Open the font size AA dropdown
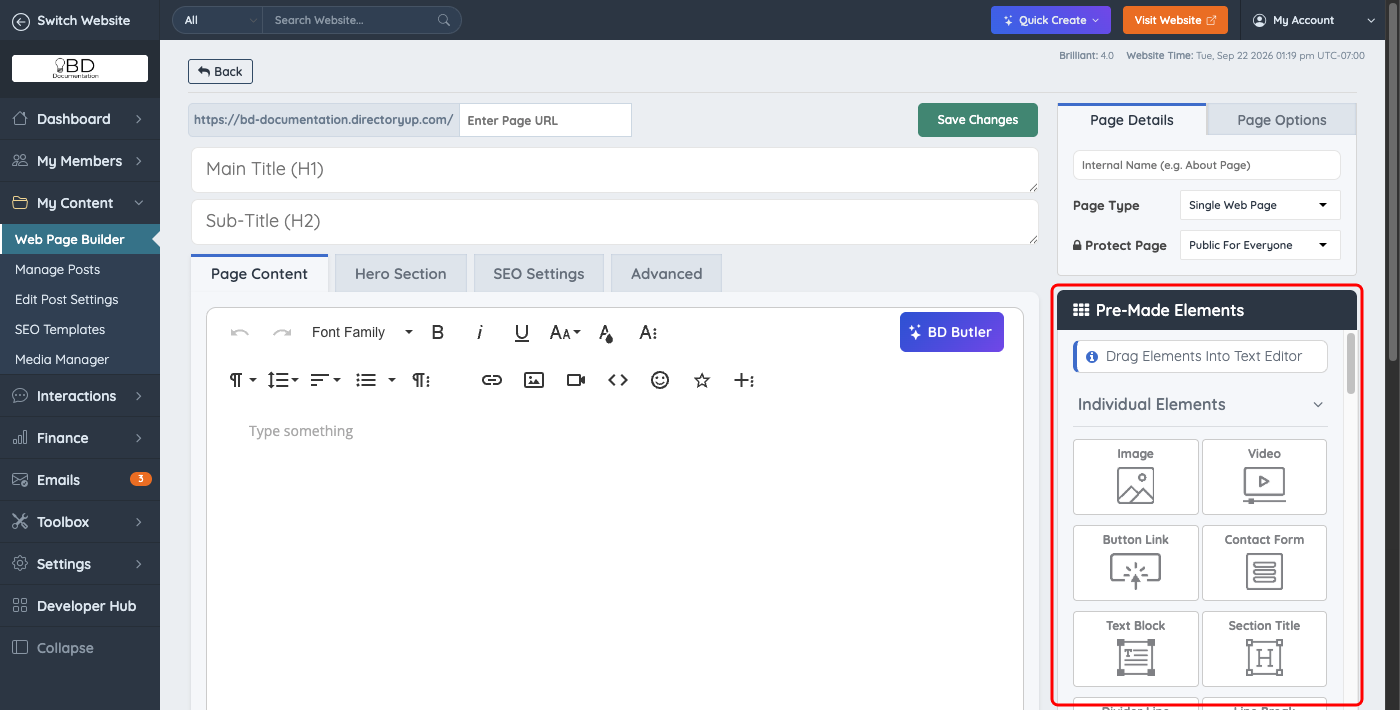The width and height of the screenshot is (1400, 710). pos(565,333)
